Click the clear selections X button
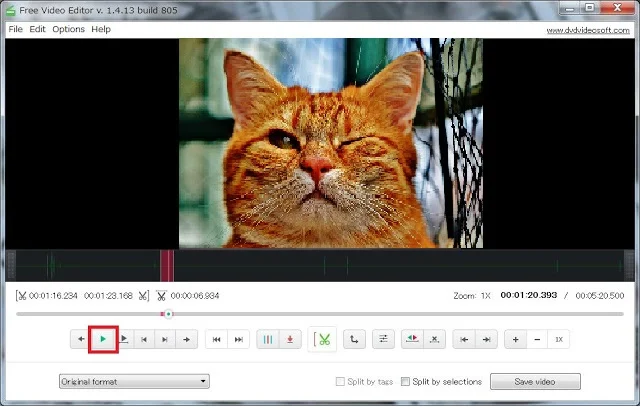The image size is (640, 407). pyautogui.click(x=435, y=339)
